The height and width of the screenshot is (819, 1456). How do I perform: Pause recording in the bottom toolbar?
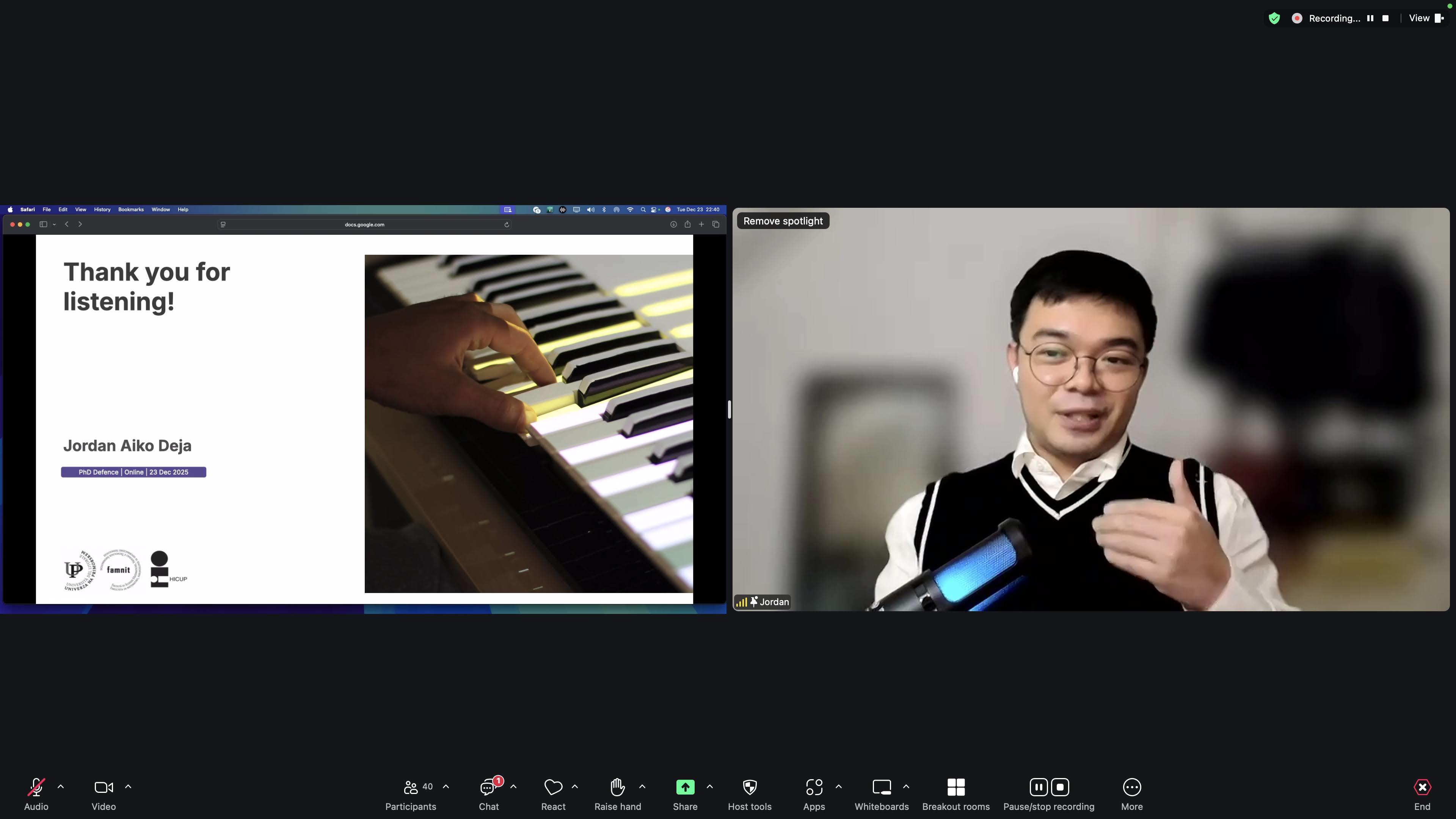pyautogui.click(x=1038, y=787)
